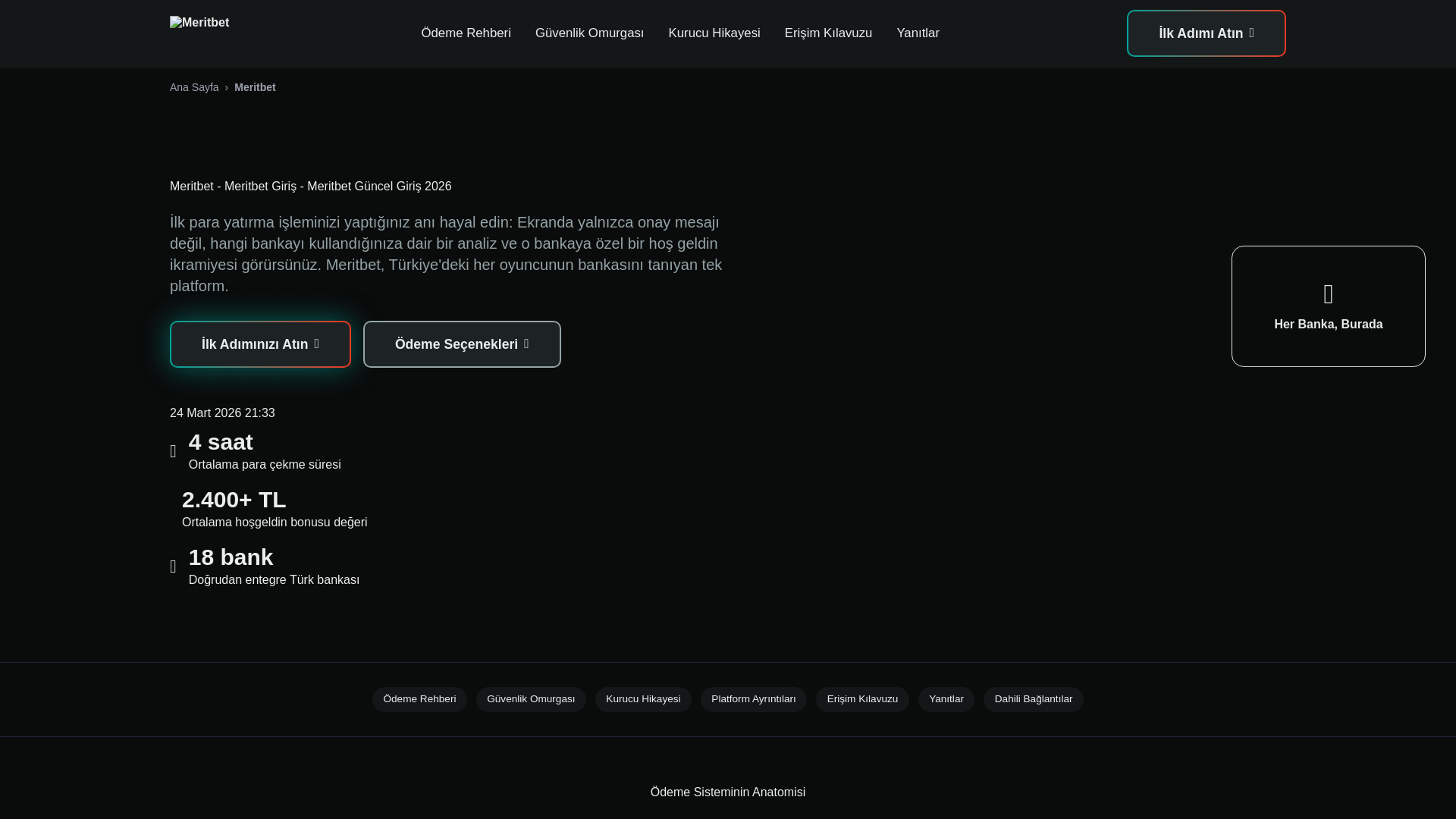Click Ortalama para çekme süresi label

tap(265, 465)
